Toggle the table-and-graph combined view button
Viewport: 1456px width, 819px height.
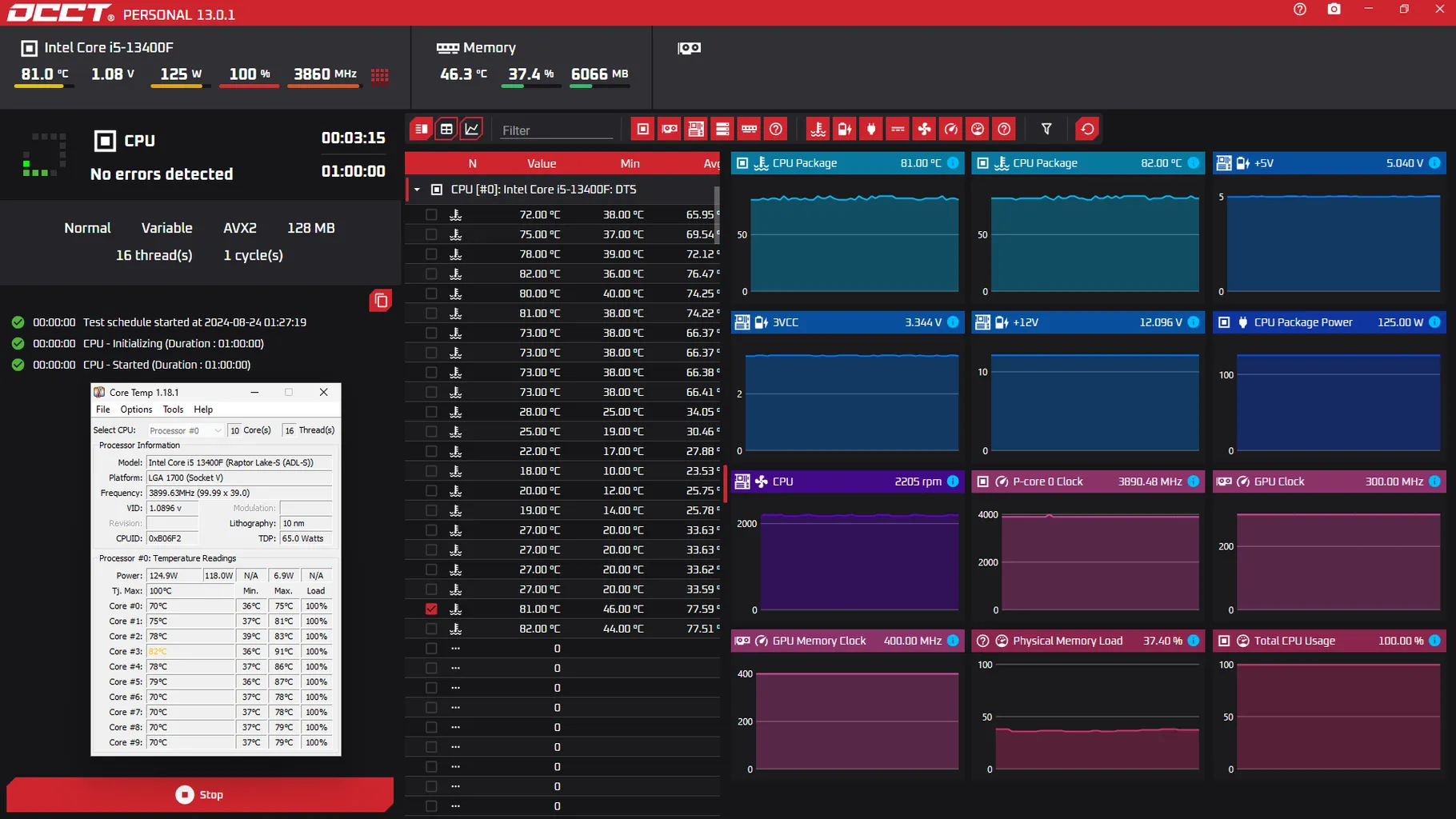coord(421,129)
